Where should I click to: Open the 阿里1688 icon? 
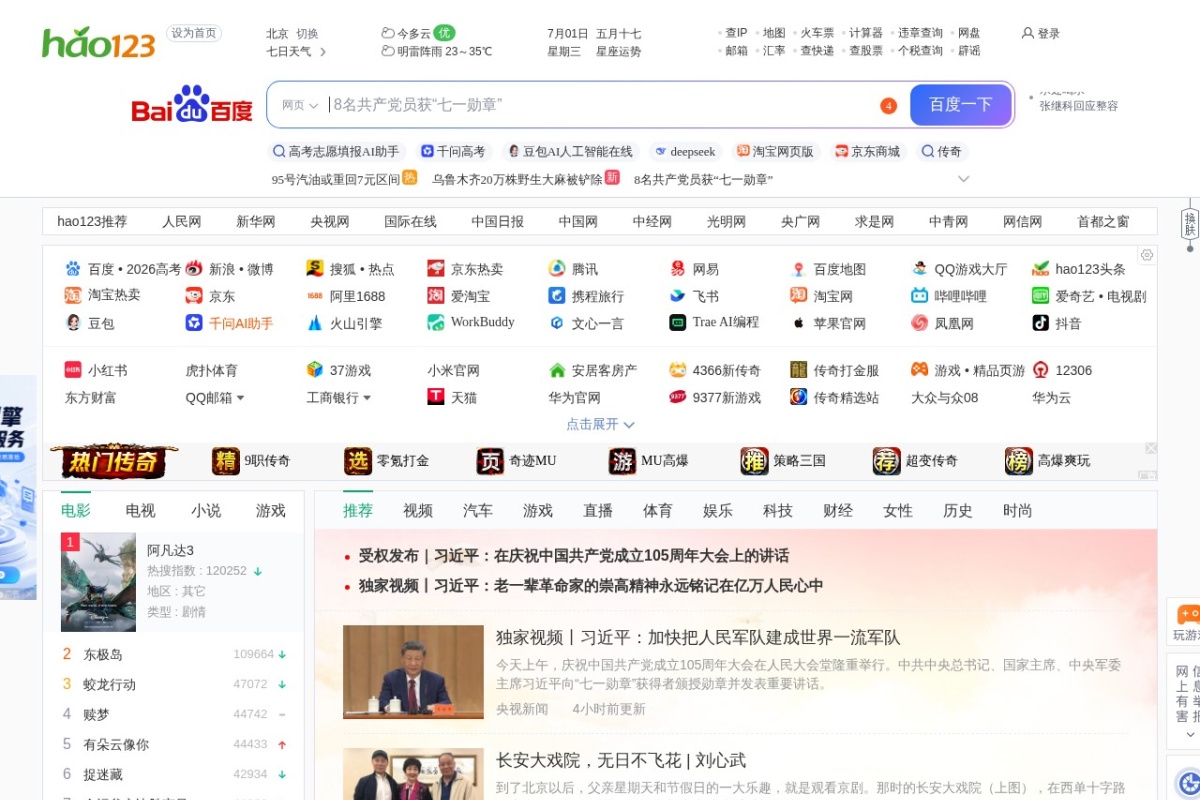(315, 296)
